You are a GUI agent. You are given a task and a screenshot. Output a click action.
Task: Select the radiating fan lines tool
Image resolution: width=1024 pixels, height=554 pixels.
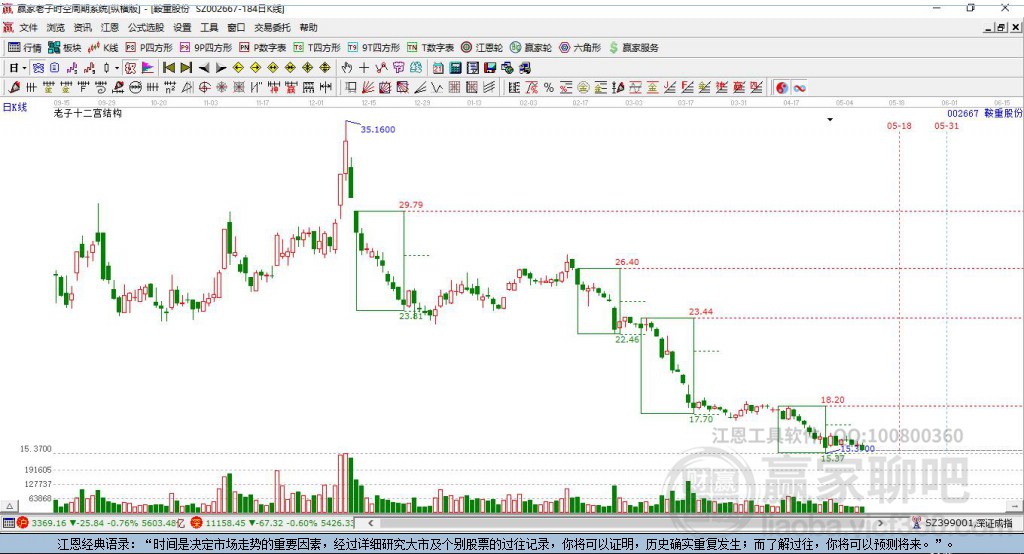point(368,88)
